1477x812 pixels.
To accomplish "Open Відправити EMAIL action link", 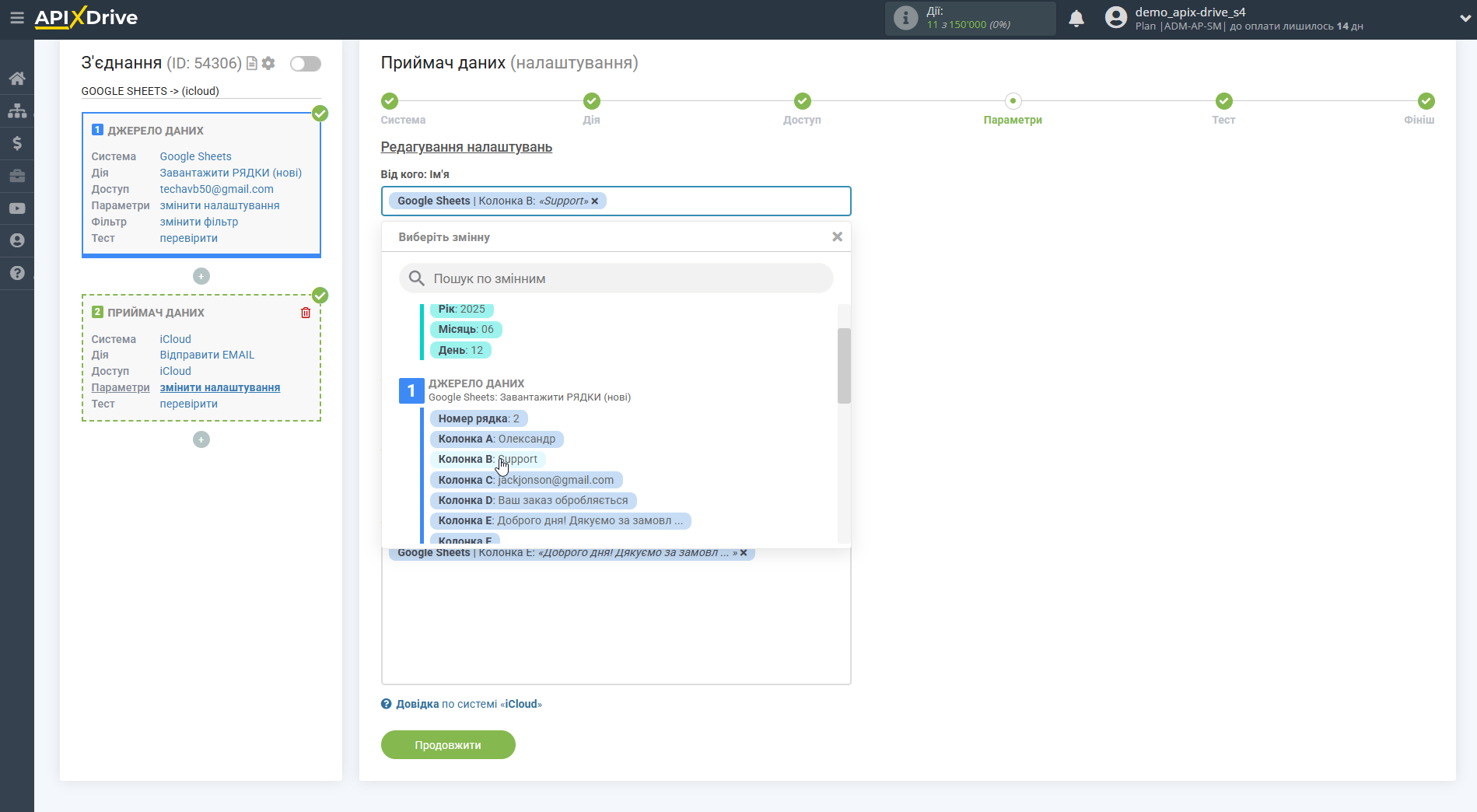I will click(x=207, y=355).
